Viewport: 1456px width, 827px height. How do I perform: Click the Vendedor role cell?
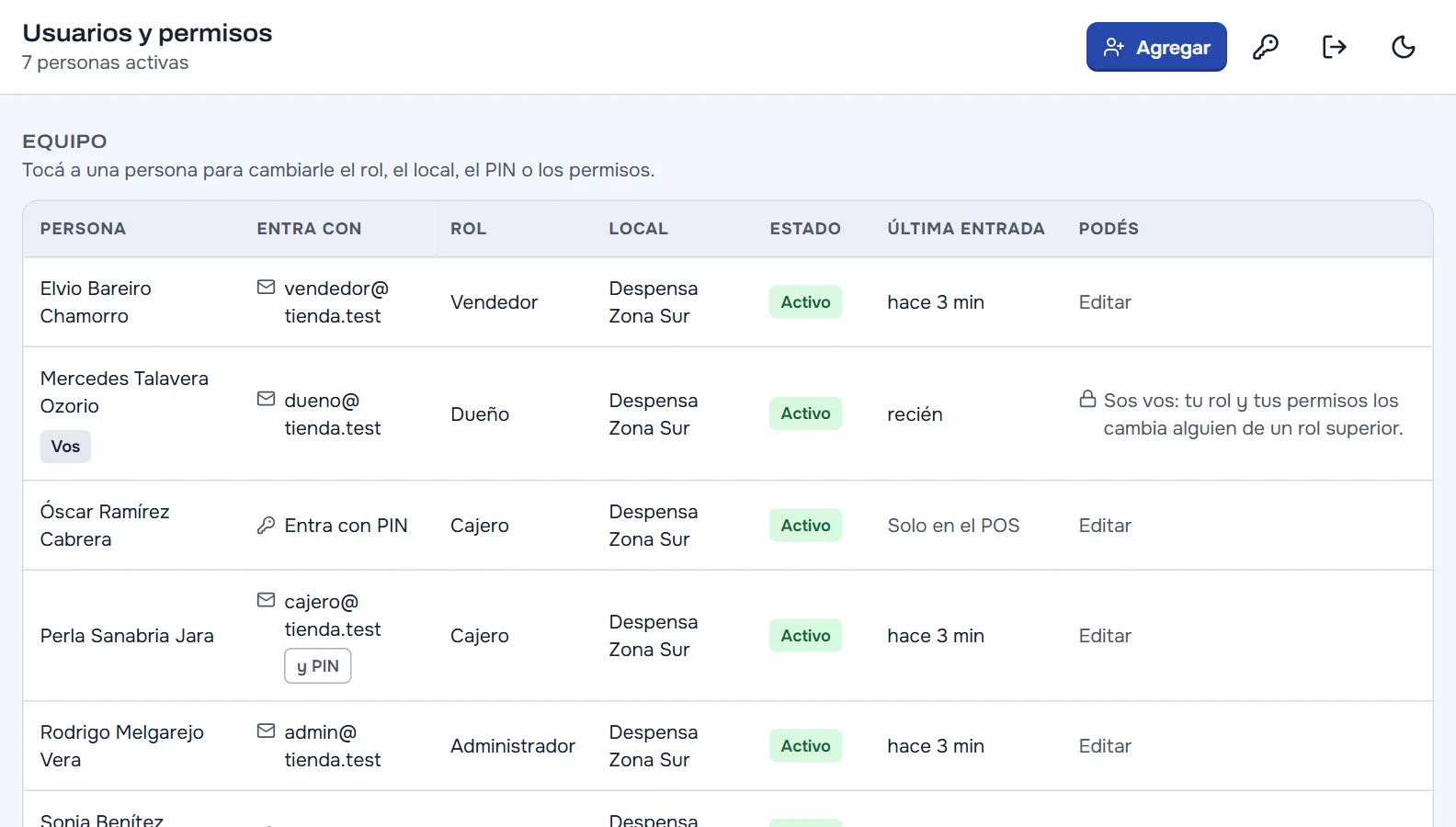(x=494, y=302)
